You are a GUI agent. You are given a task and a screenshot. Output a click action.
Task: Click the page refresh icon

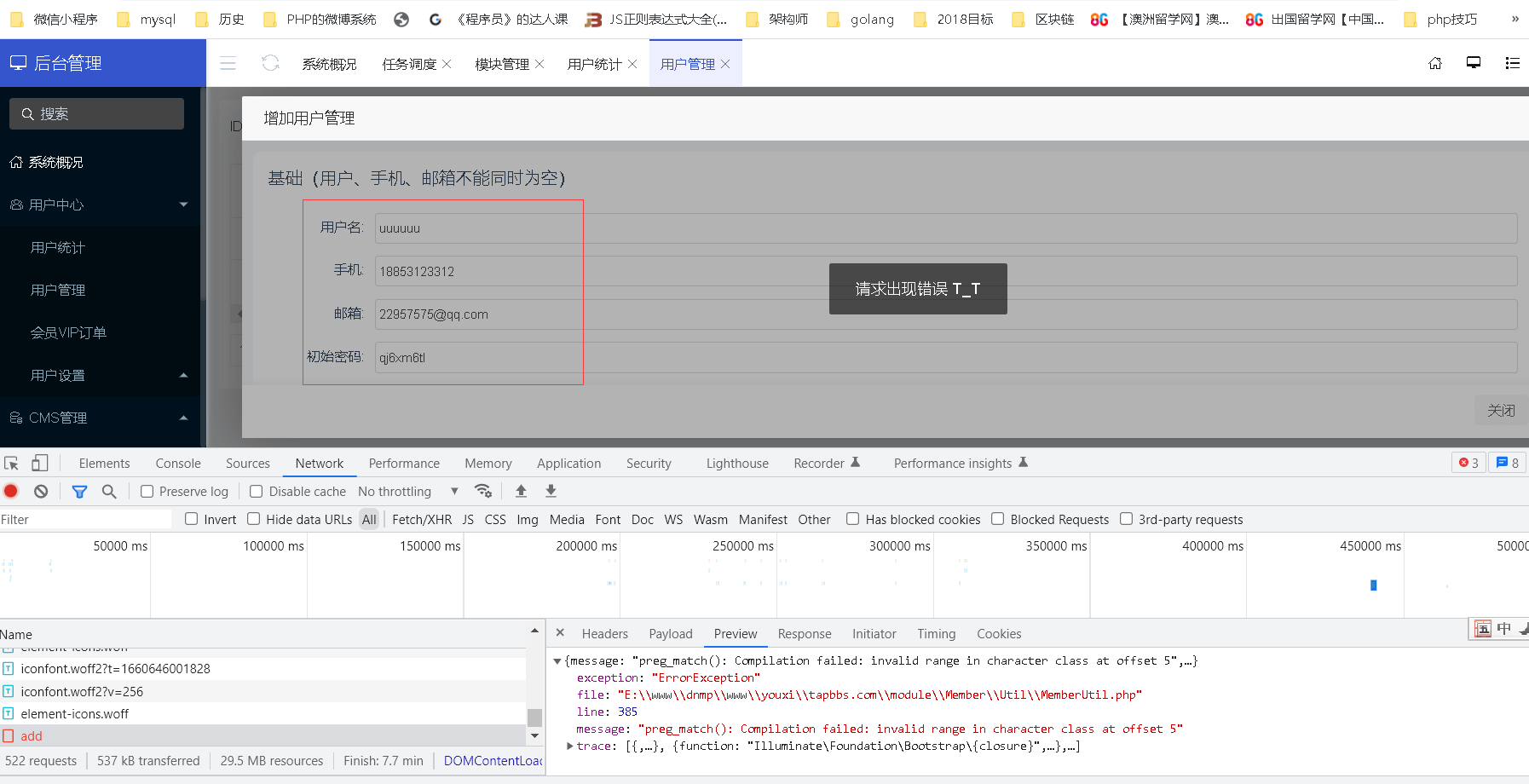[x=270, y=63]
